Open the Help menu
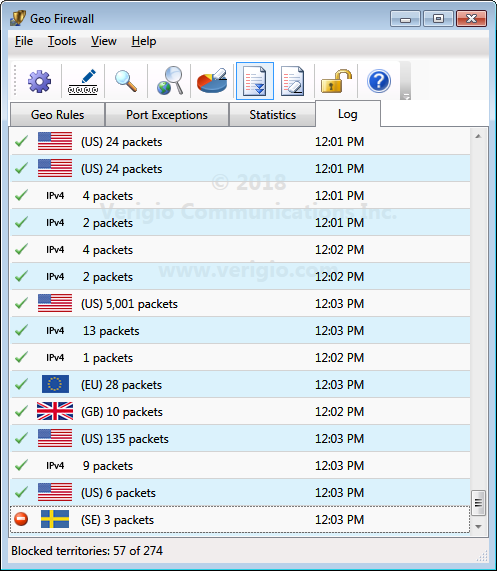The height and width of the screenshot is (571, 497). click(144, 41)
